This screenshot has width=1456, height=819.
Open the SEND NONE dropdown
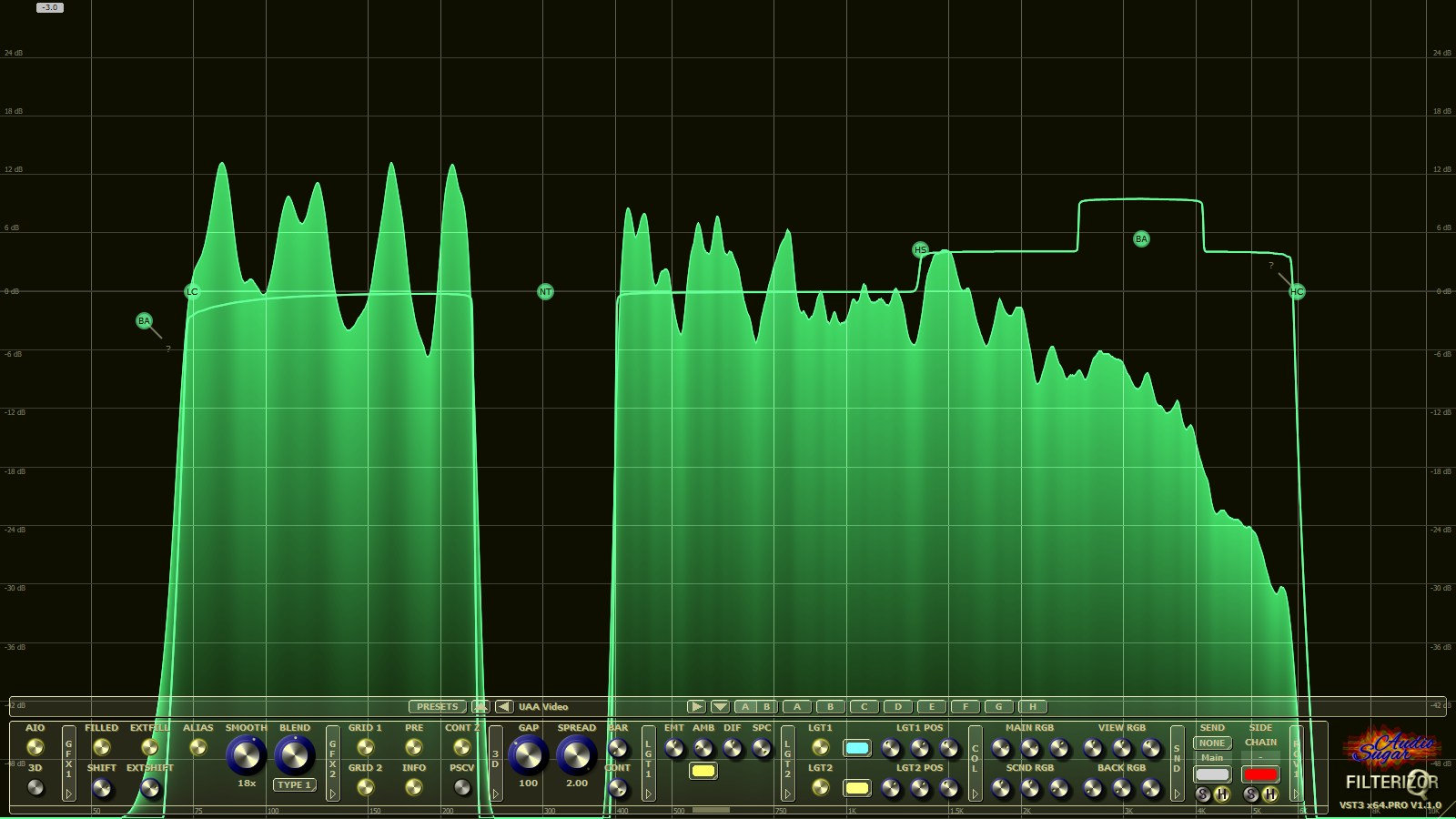click(x=1212, y=743)
